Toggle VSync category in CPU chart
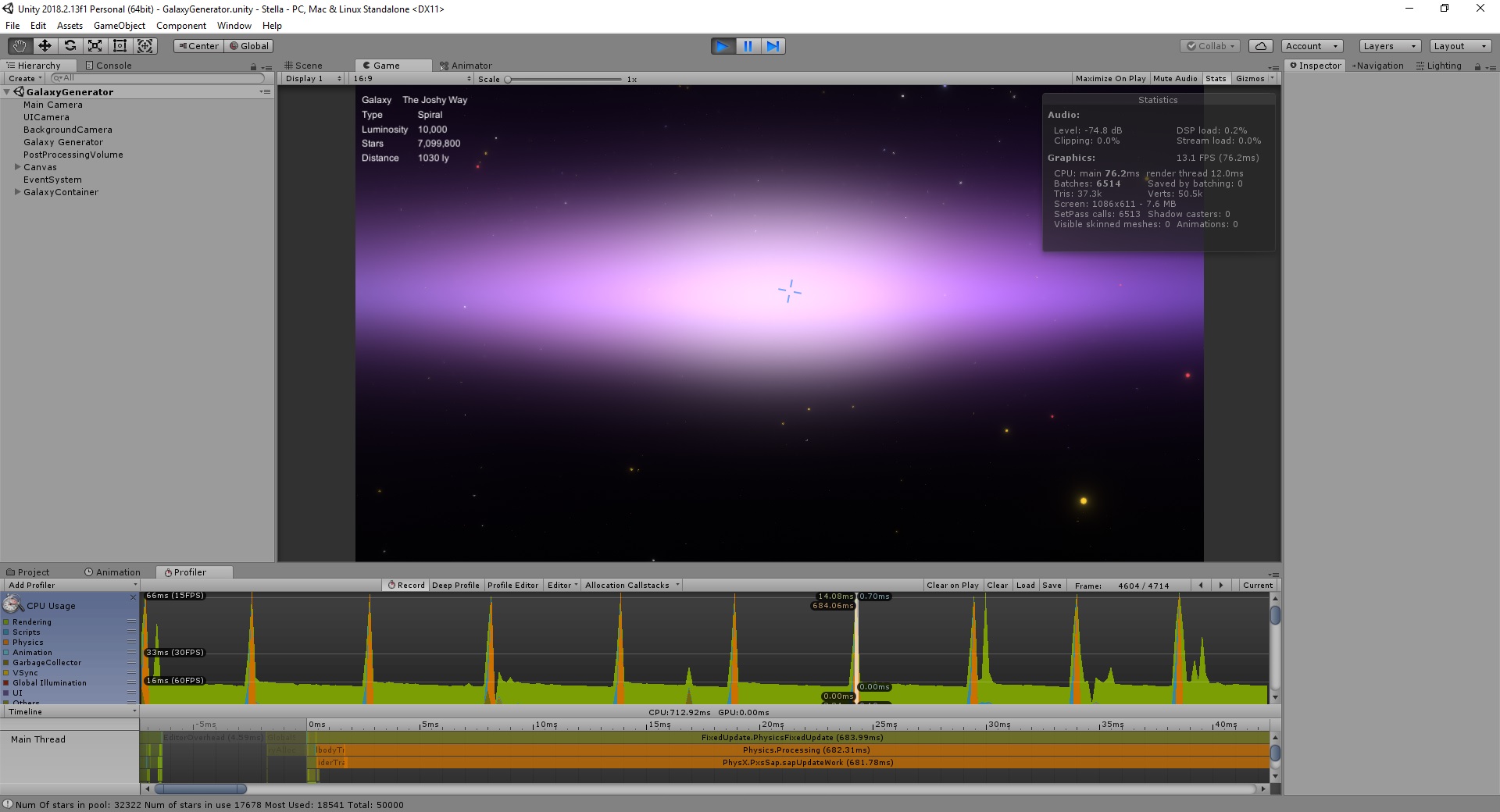1500x812 pixels. coord(6,673)
